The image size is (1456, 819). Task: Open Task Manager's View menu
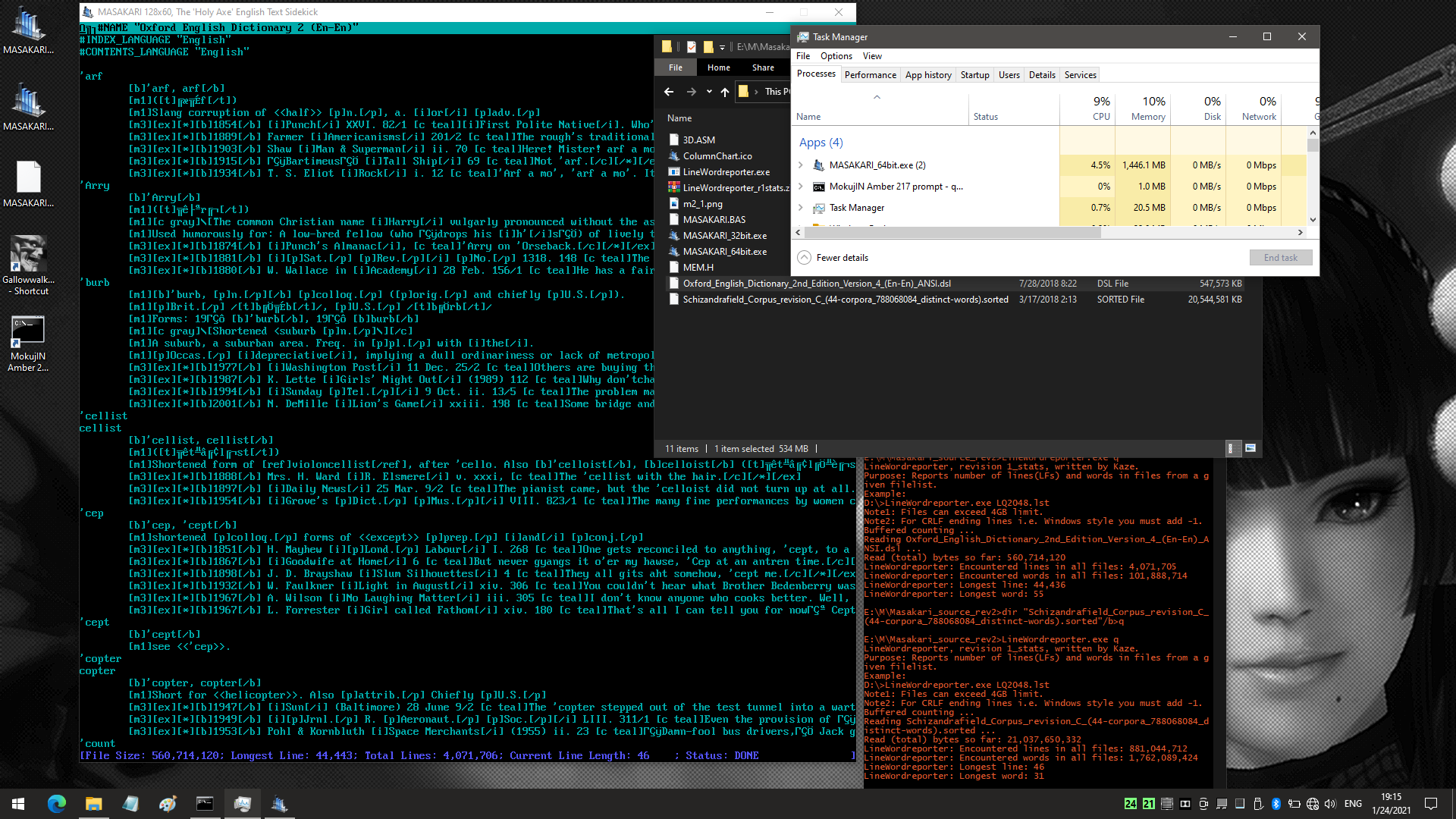pyautogui.click(x=872, y=56)
